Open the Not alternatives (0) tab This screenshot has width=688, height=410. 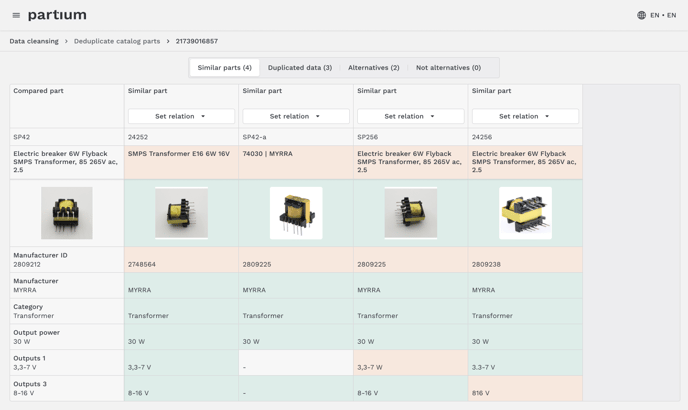[x=448, y=68]
